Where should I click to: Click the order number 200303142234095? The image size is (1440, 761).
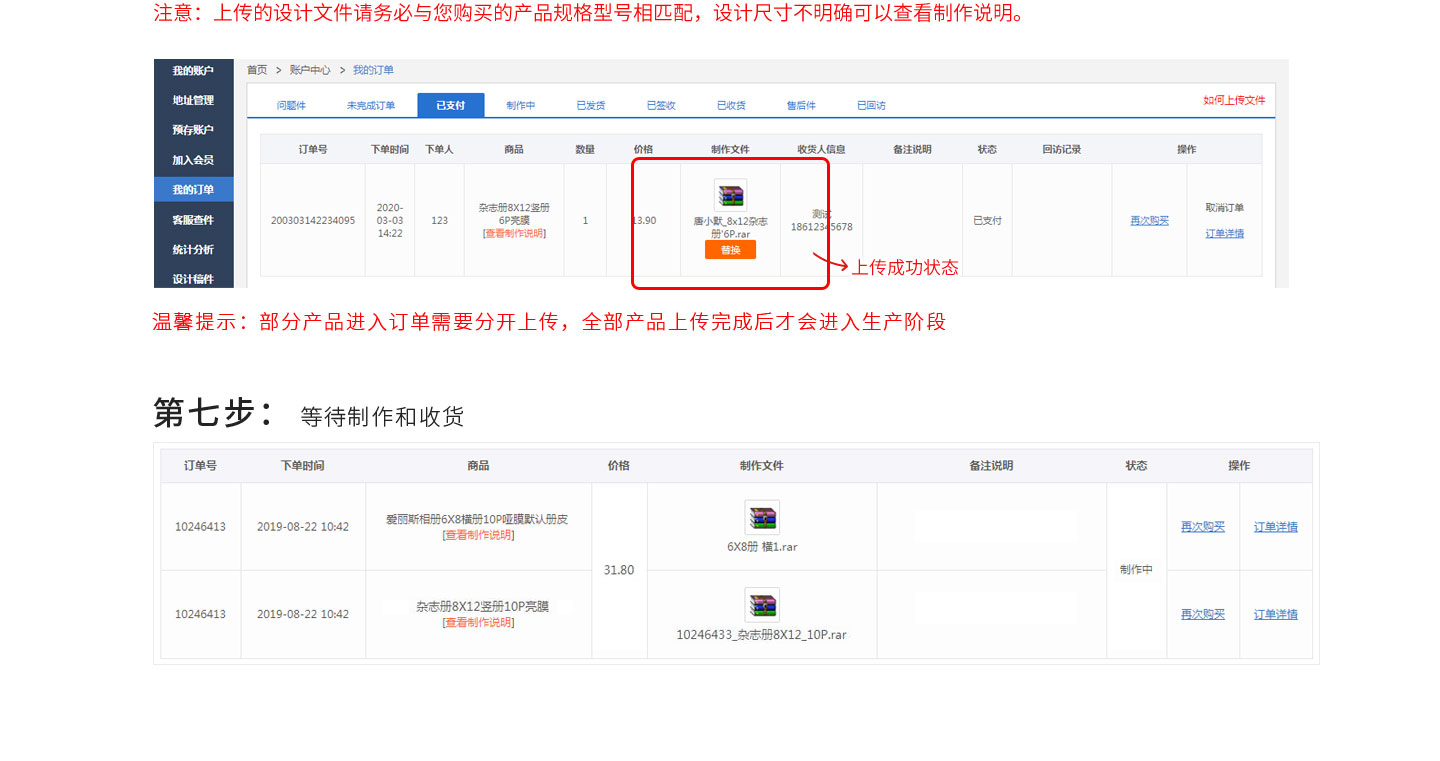(x=313, y=220)
